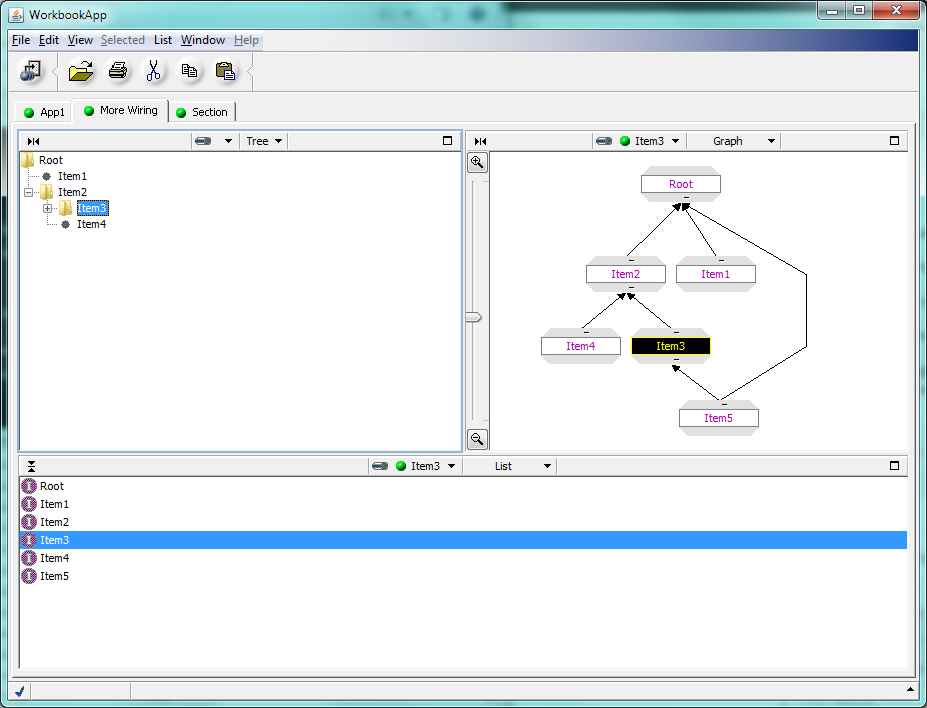Click the Copy toolbar icon

point(189,71)
